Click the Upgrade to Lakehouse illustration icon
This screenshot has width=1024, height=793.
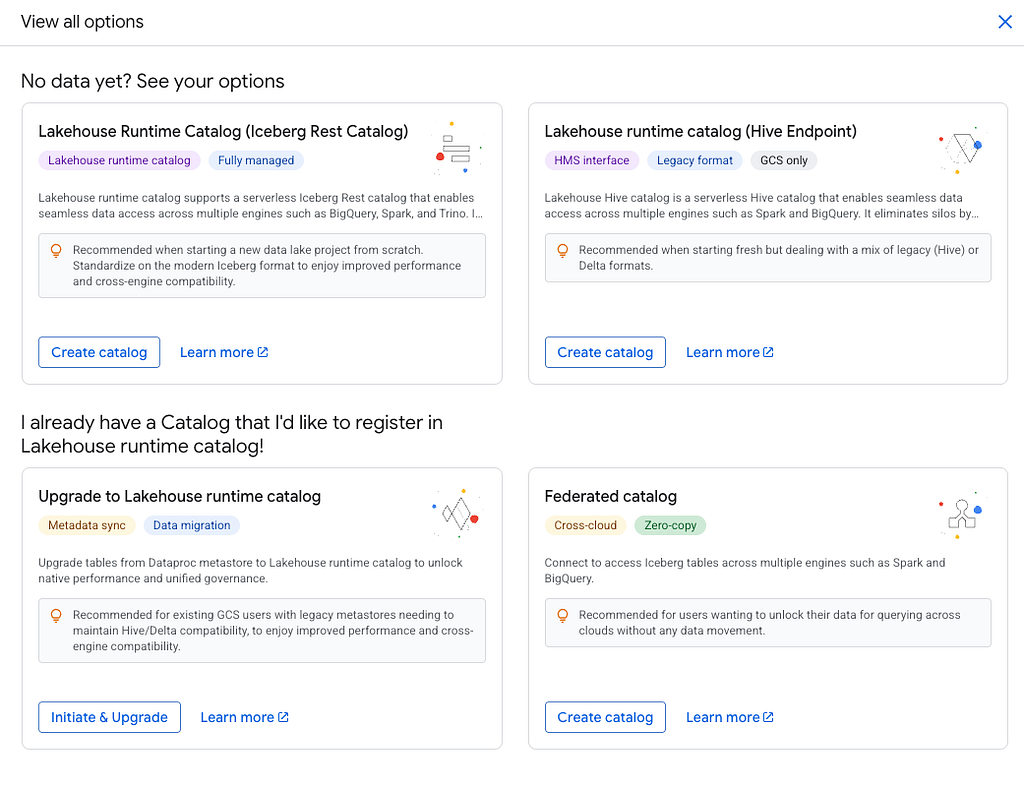click(458, 513)
